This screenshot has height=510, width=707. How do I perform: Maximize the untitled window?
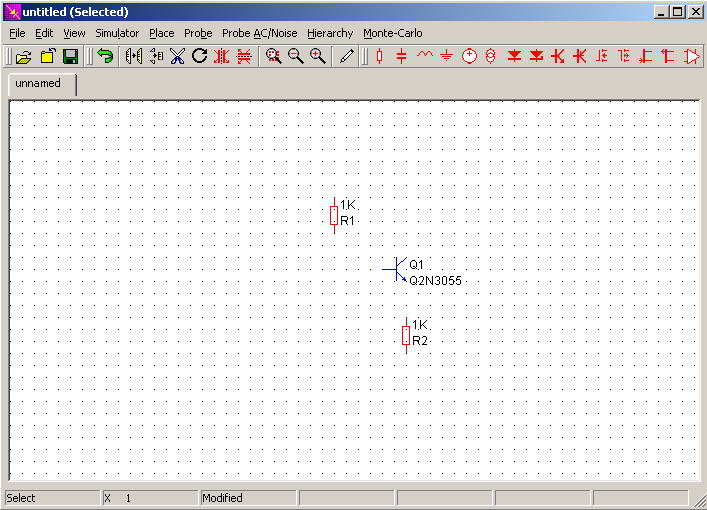click(x=678, y=12)
